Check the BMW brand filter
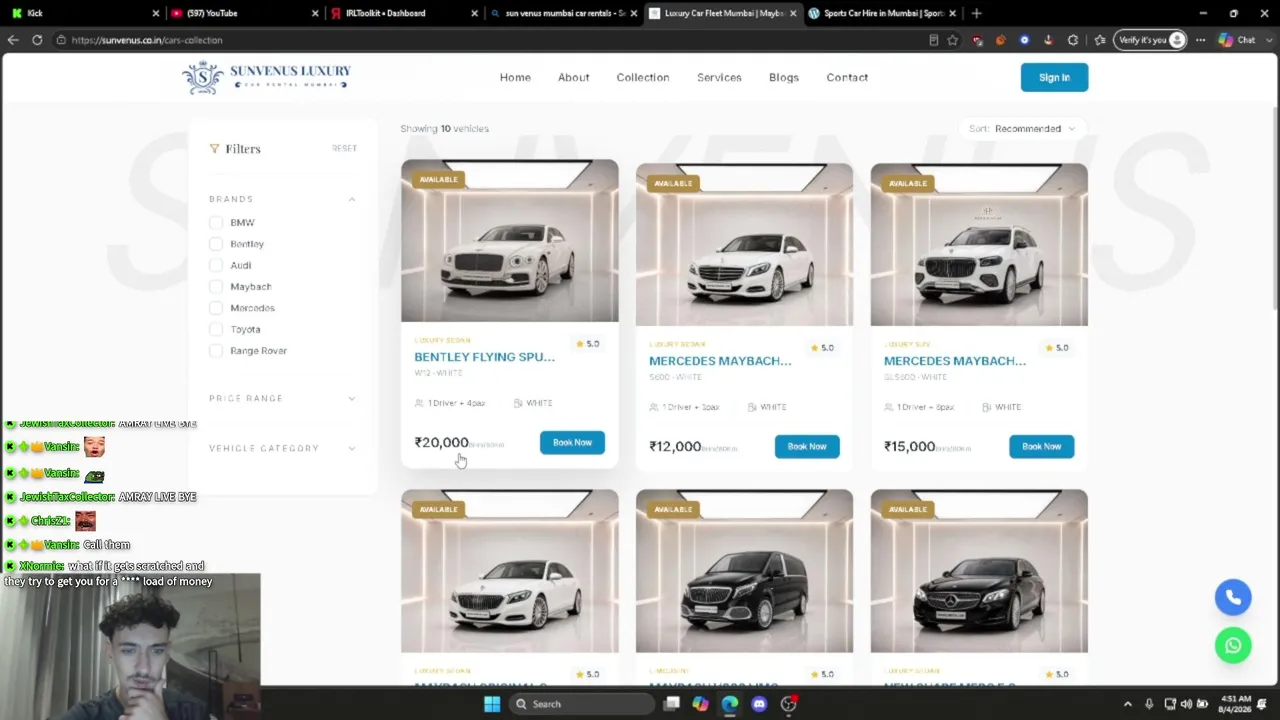Viewport: 1280px width, 720px height. [x=216, y=223]
